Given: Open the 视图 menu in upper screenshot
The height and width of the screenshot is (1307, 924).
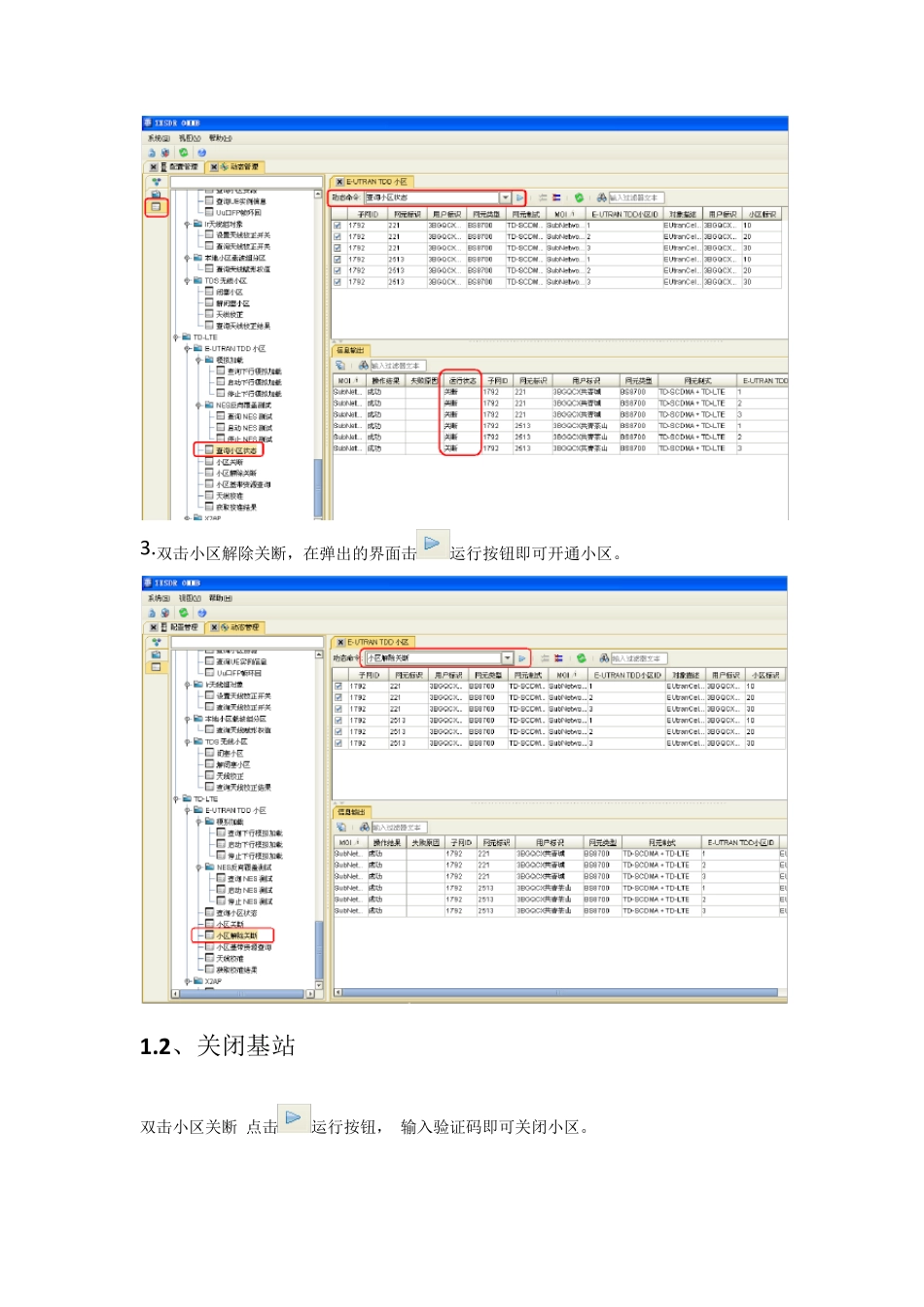Looking at the screenshot, I should [x=190, y=138].
